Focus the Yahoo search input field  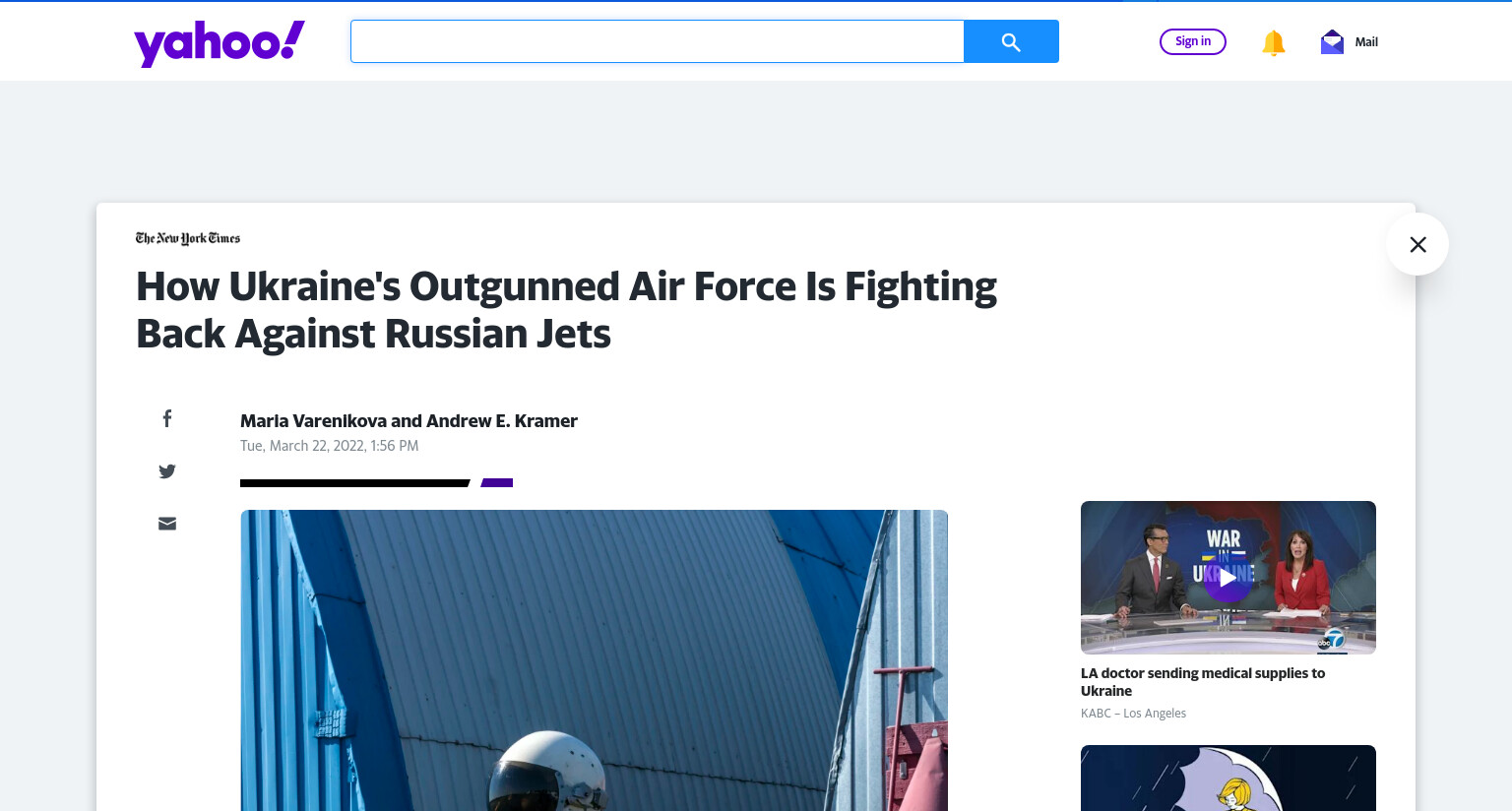[658, 41]
